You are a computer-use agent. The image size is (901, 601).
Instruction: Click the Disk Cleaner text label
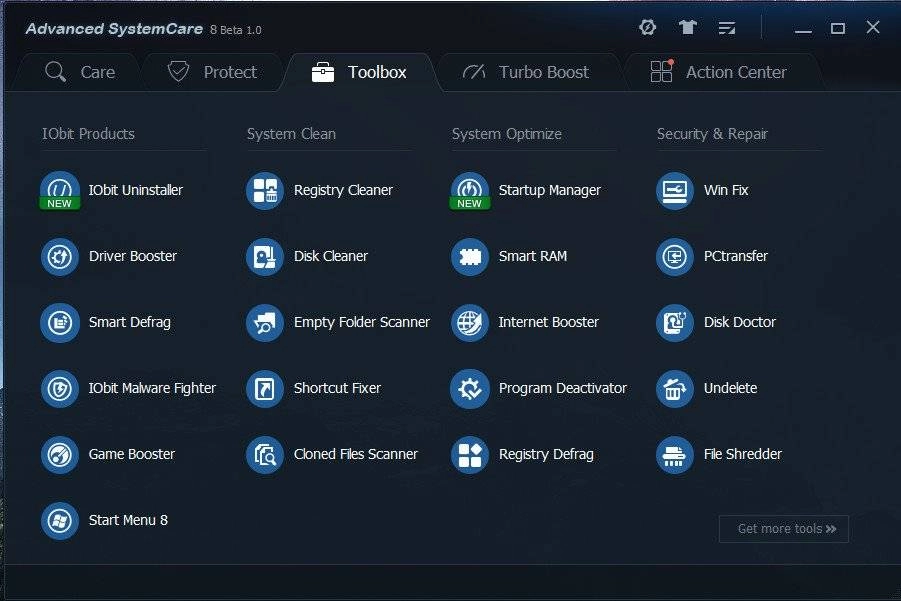click(x=330, y=256)
